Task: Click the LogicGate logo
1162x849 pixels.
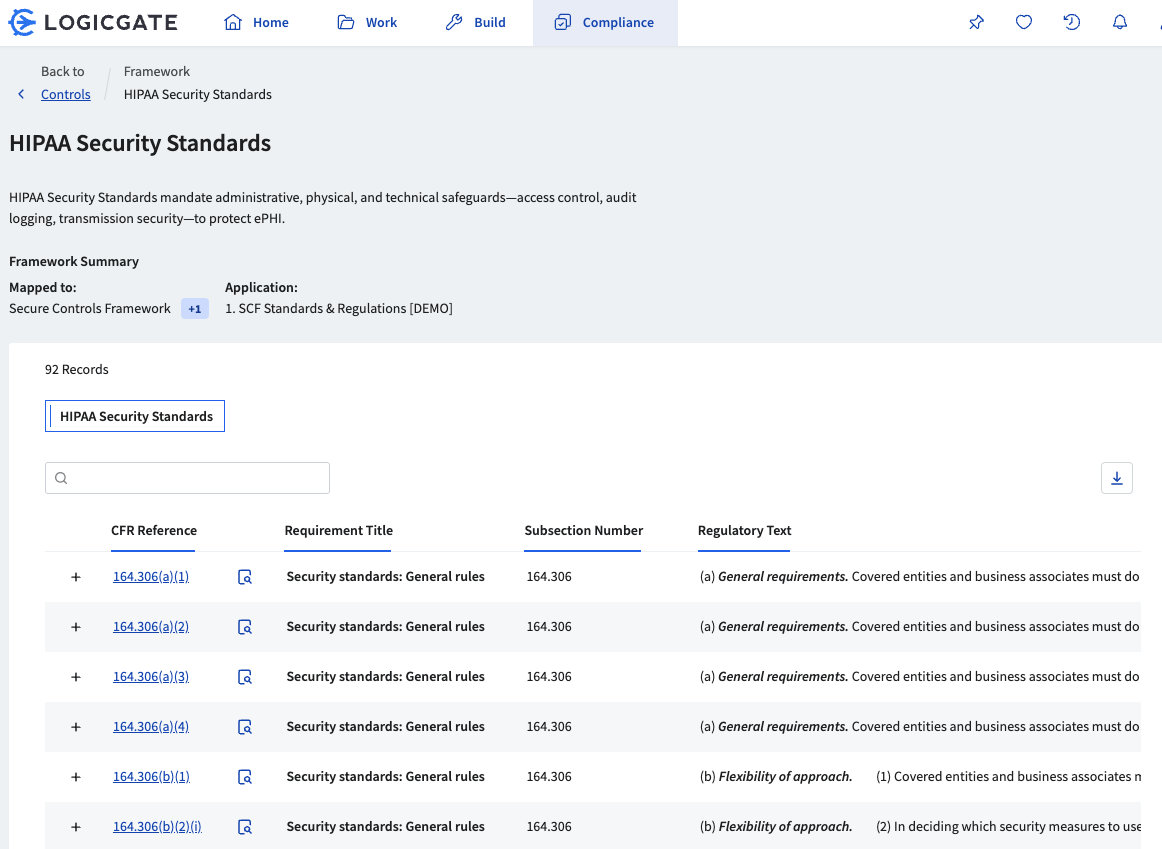Action: [x=93, y=22]
